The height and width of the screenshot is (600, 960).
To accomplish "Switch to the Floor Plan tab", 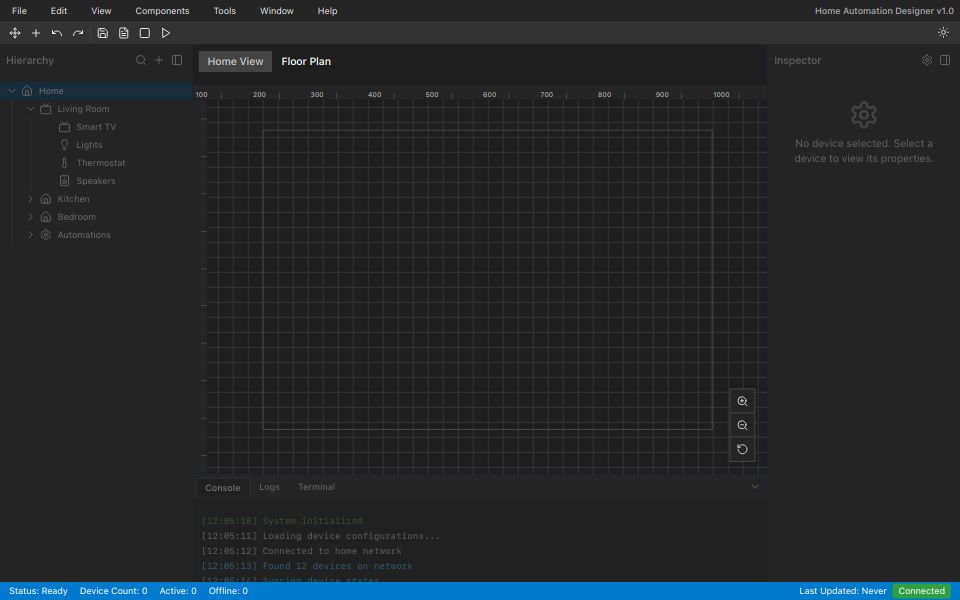I will pos(306,61).
